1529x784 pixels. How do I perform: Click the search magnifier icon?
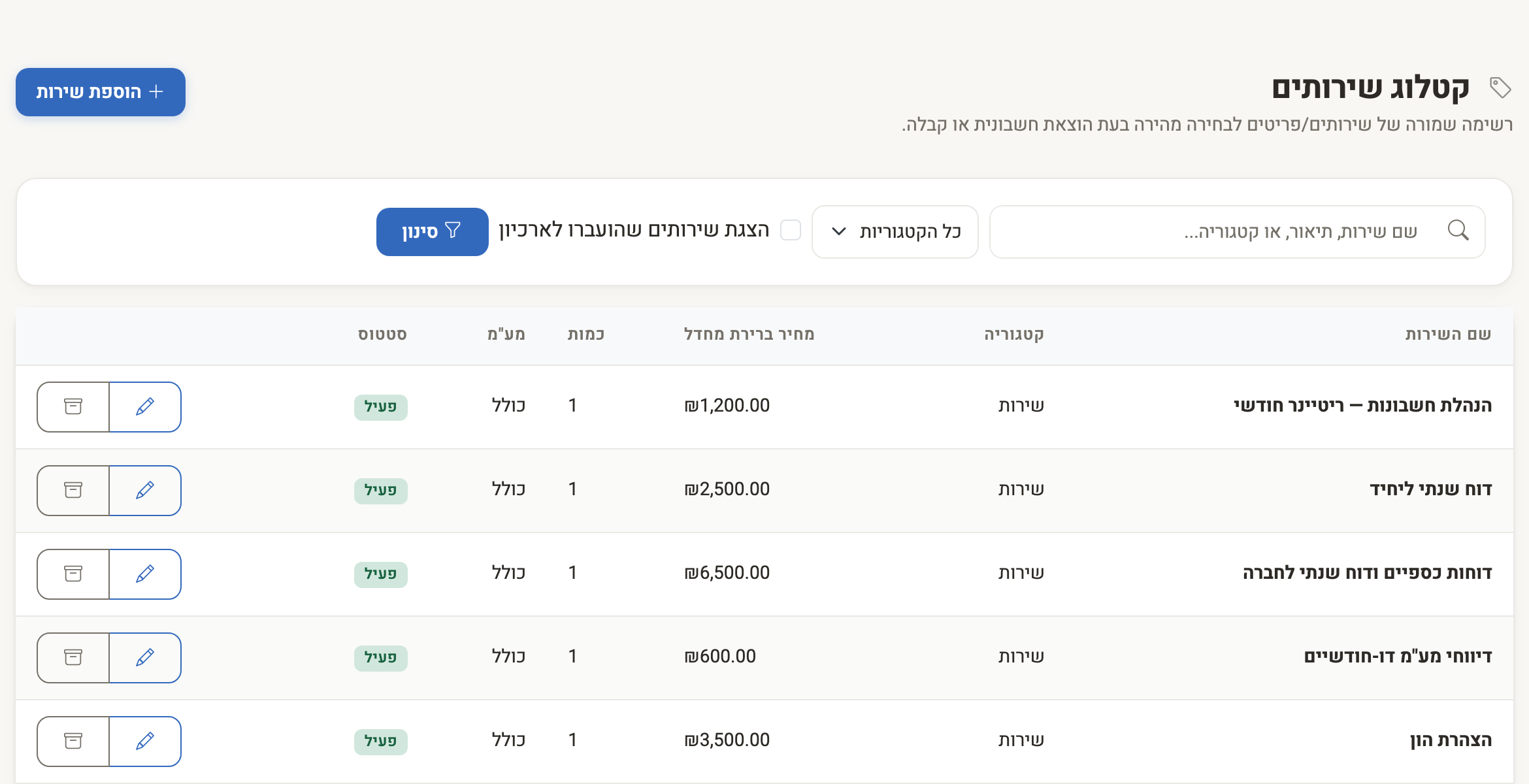click(x=1458, y=231)
